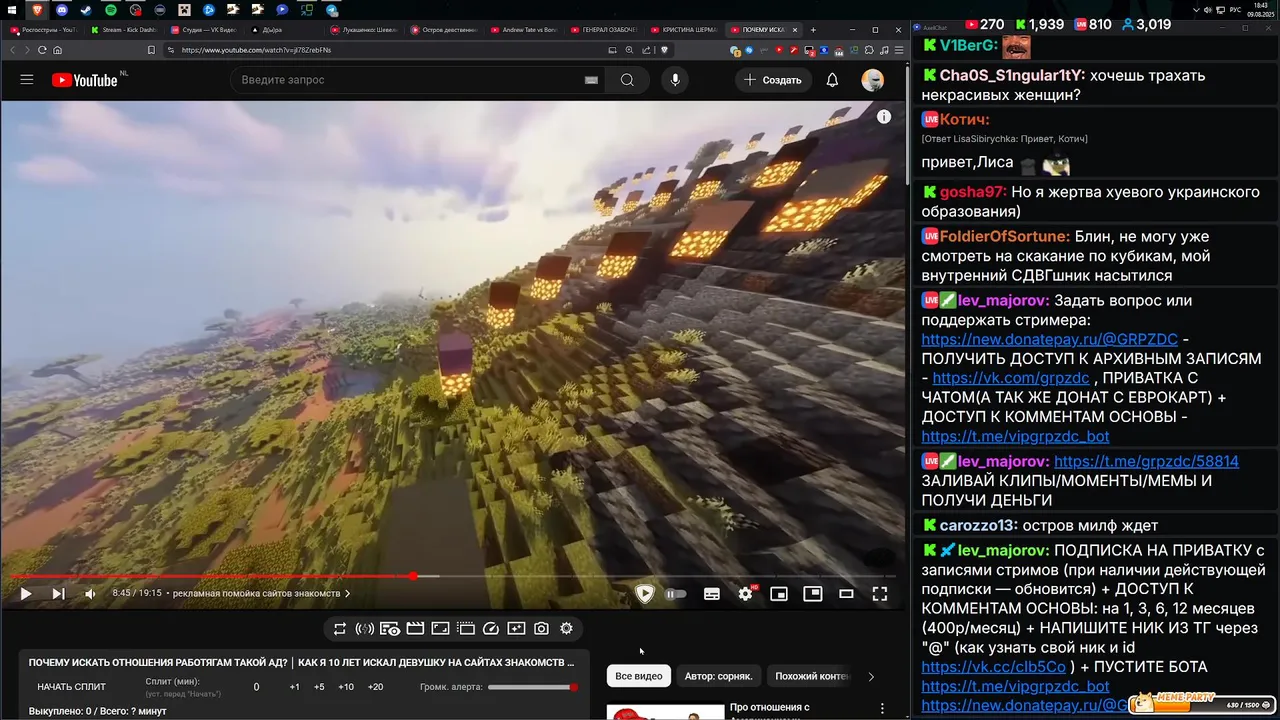Add +10 minutes to split
1280x720 pixels.
point(346,687)
